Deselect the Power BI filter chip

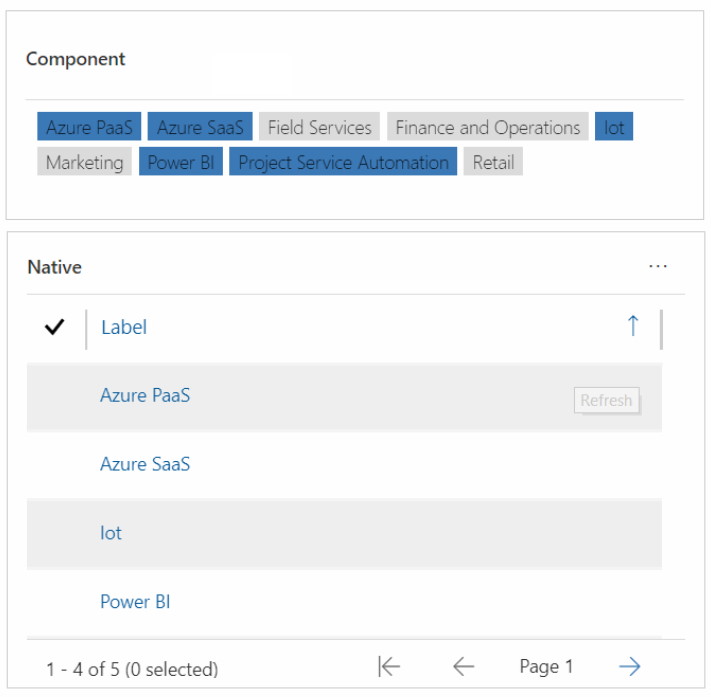pyautogui.click(x=181, y=161)
